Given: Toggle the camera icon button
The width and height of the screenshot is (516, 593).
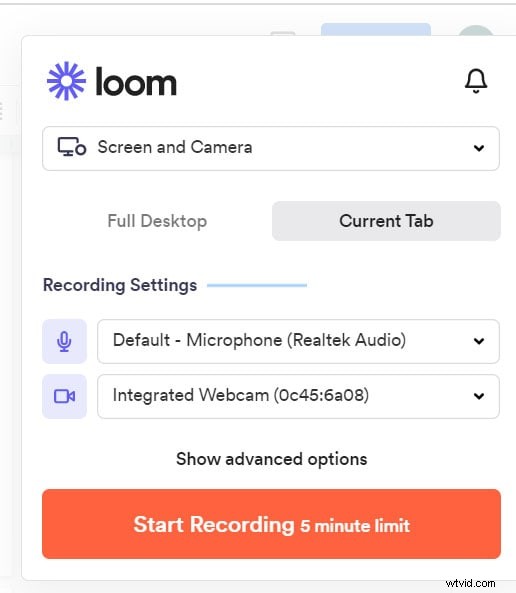Looking at the screenshot, I should pos(64,396).
